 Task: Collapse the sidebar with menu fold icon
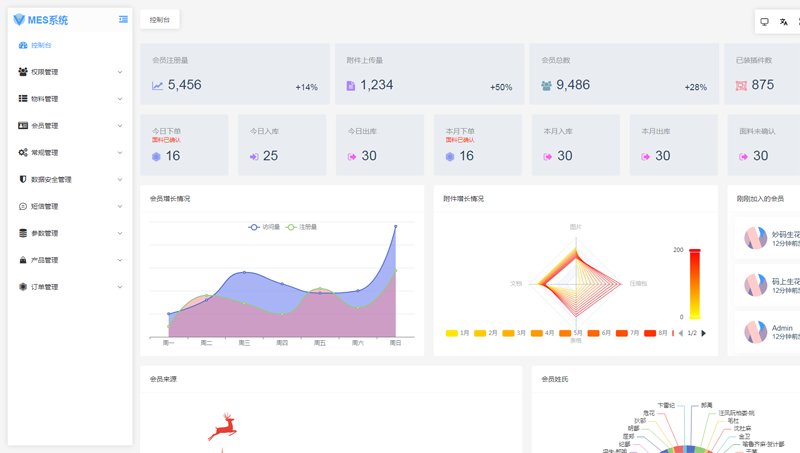pyautogui.click(x=123, y=19)
